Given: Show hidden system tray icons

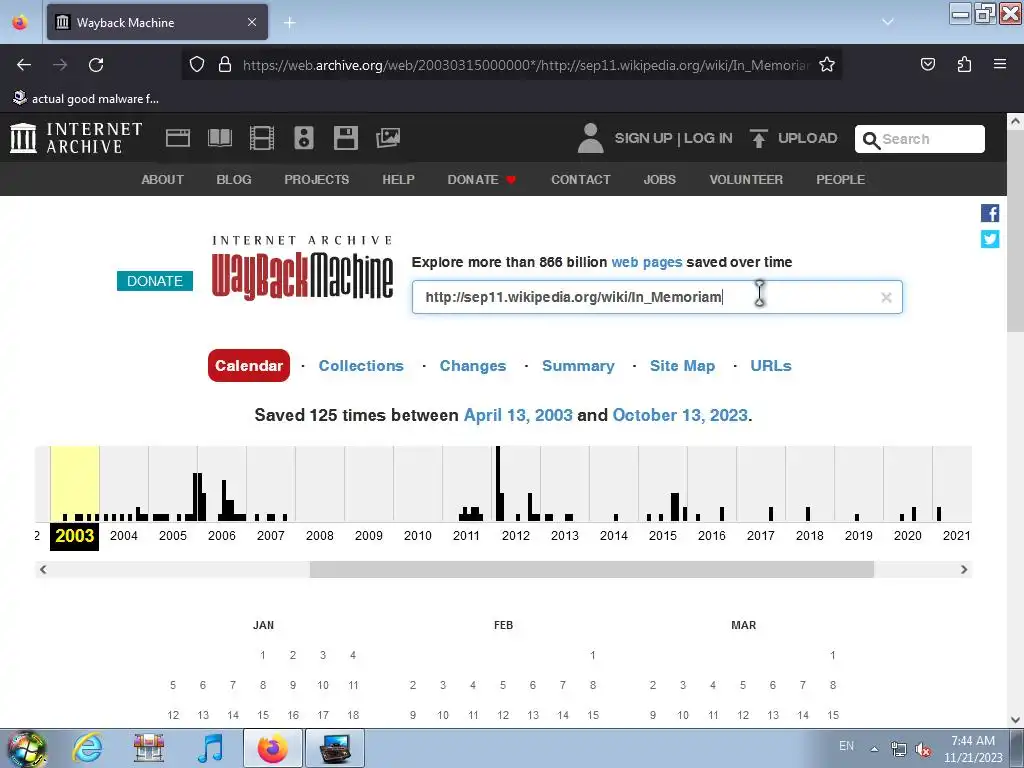Looking at the screenshot, I should pyautogui.click(x=874, y=748).
